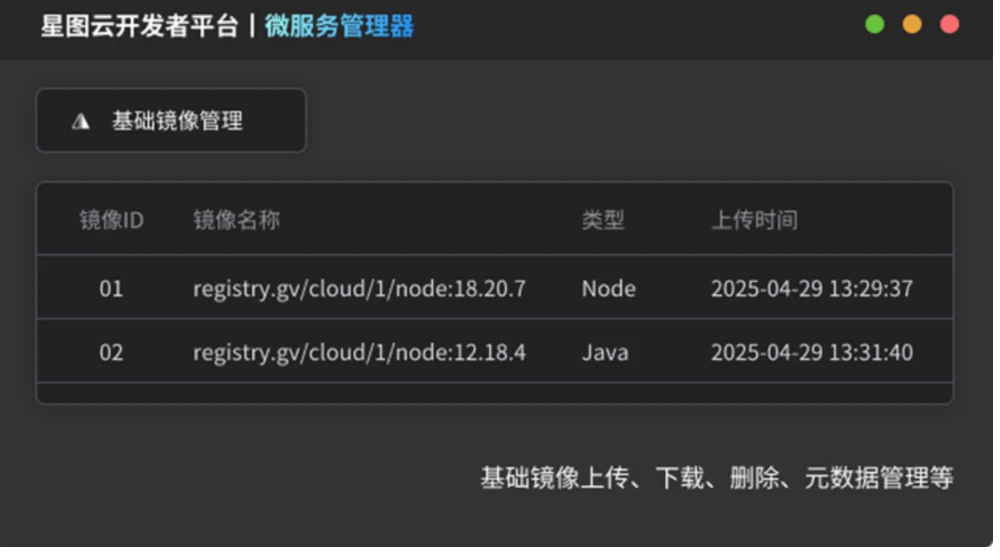Click the 星图云开发者平台 platform title
Viewport: 1000px width, 560px height.
coord(139,26)
